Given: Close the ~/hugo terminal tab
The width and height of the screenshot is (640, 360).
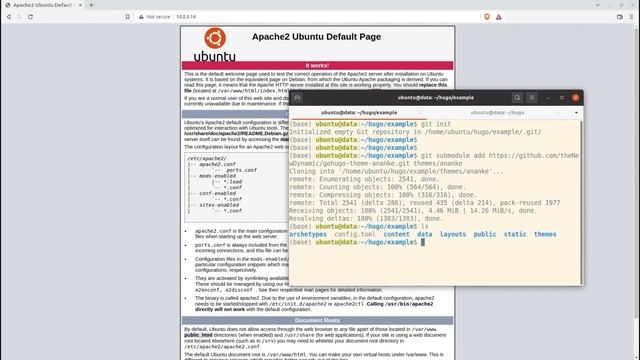Looking at the screenshot, I should point(559,113).
